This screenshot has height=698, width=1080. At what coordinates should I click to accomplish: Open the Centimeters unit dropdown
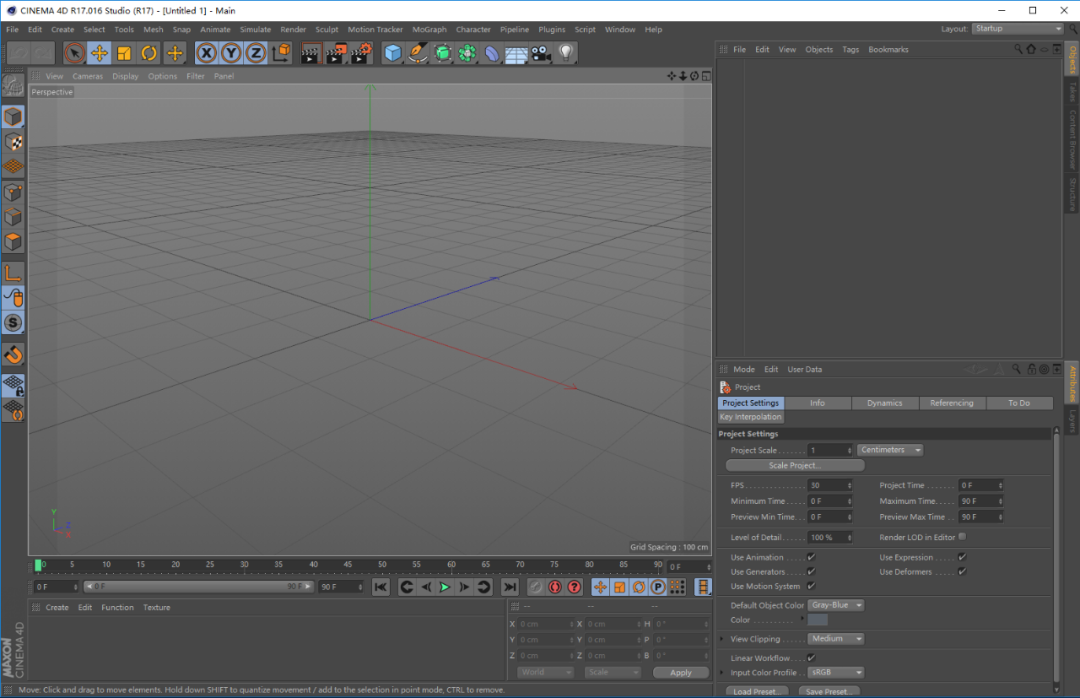[x=890, y=450]
